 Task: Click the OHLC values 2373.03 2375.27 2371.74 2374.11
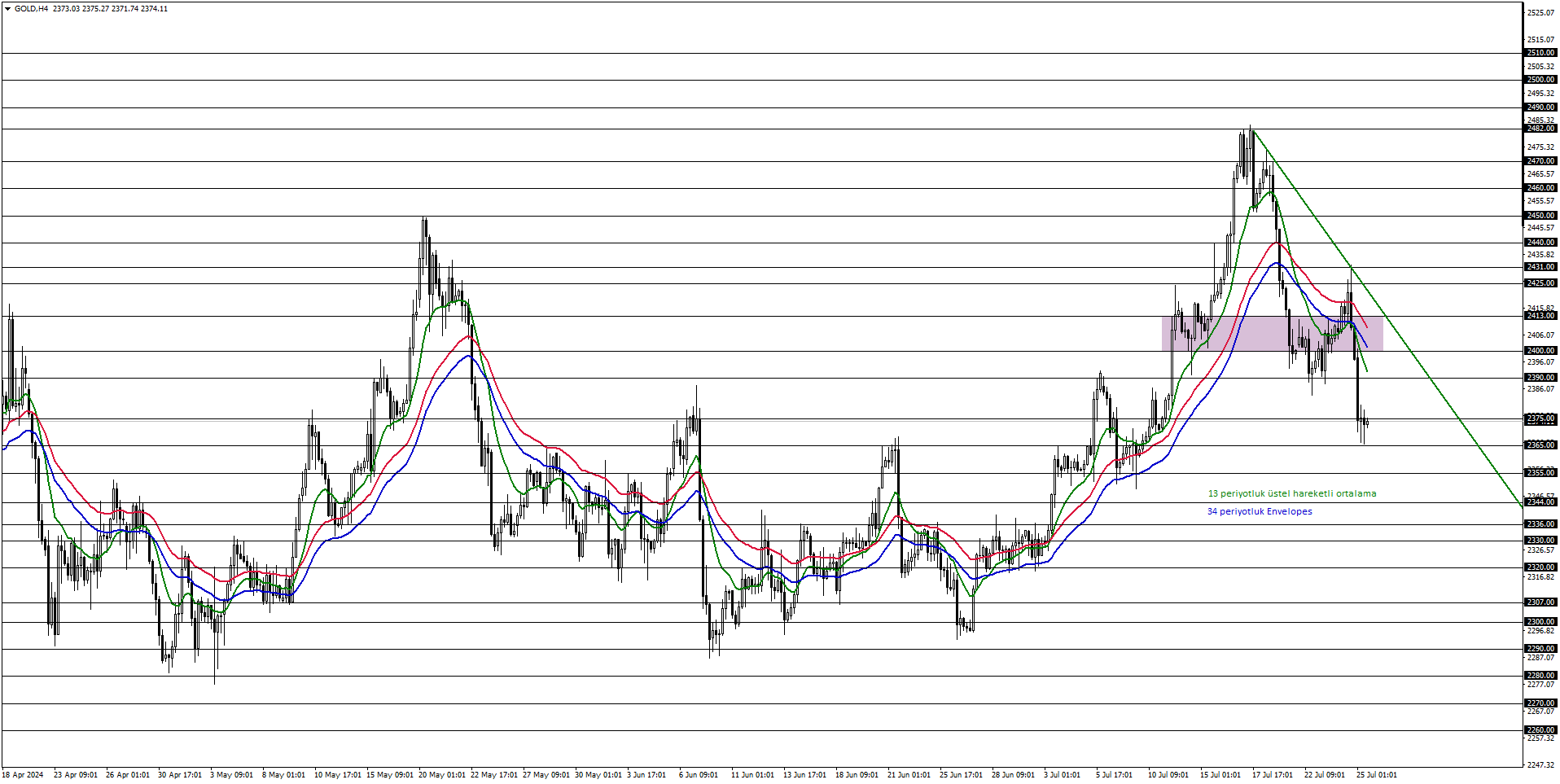tap(111, 9)
